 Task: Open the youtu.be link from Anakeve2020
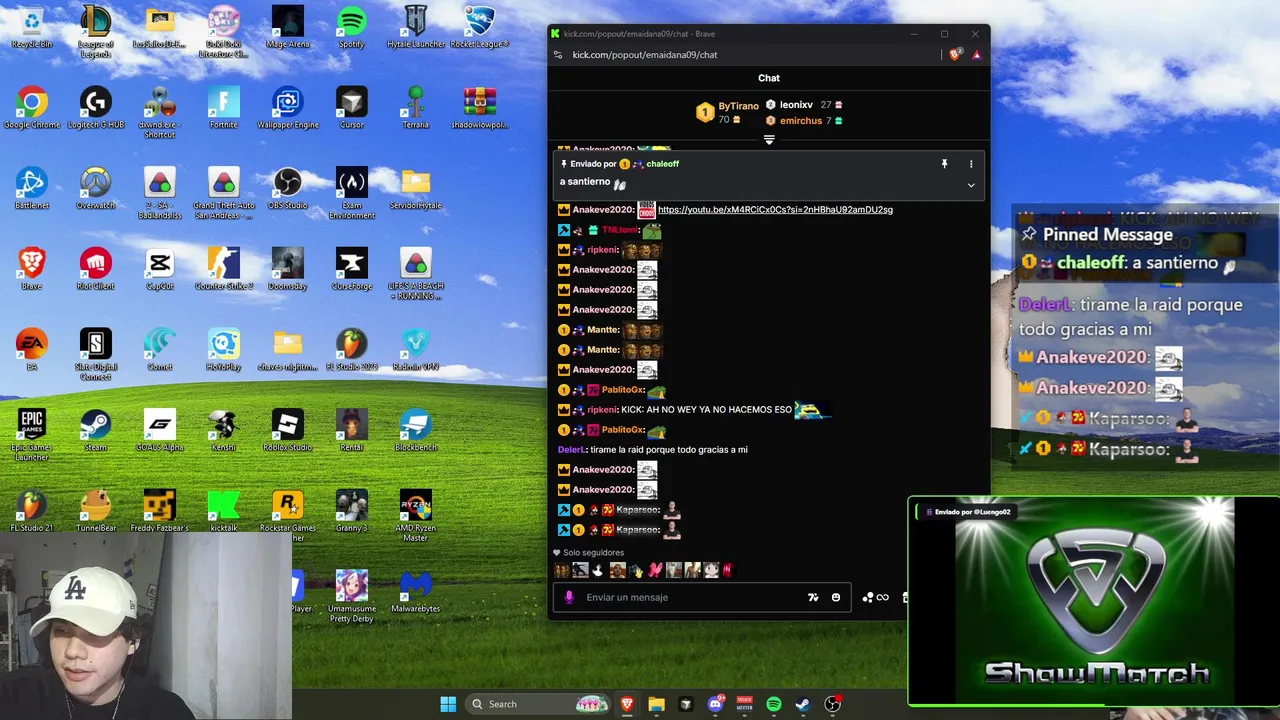point(775,210)
